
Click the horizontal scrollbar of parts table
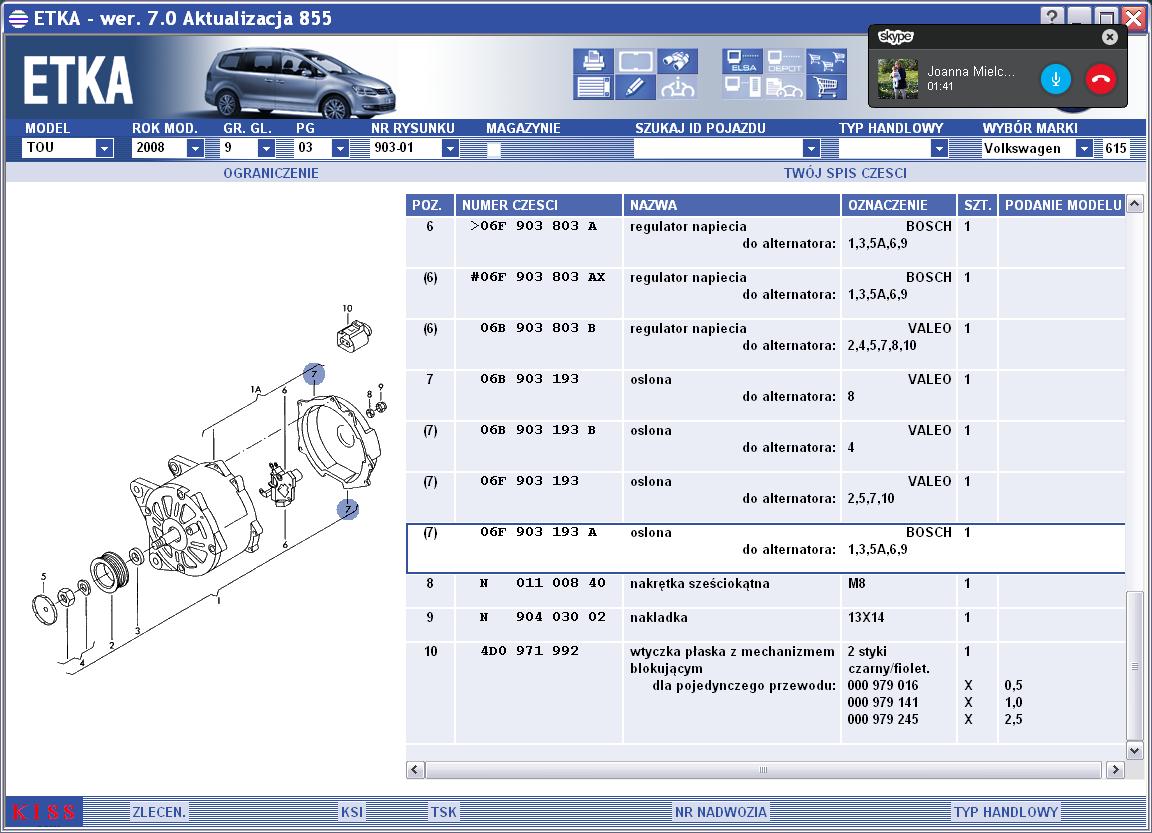tap(764, 770)
